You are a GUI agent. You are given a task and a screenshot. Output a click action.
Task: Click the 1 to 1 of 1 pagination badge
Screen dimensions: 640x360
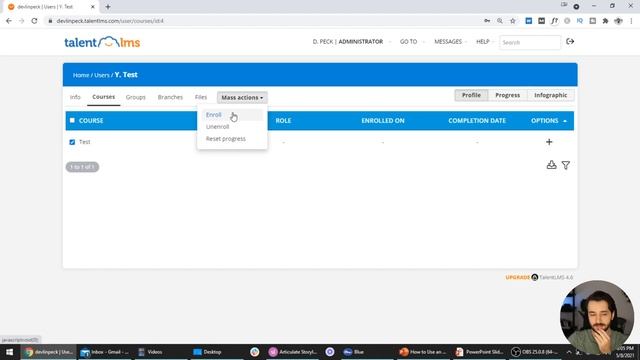pyautogui.click(x=82, y=167)
